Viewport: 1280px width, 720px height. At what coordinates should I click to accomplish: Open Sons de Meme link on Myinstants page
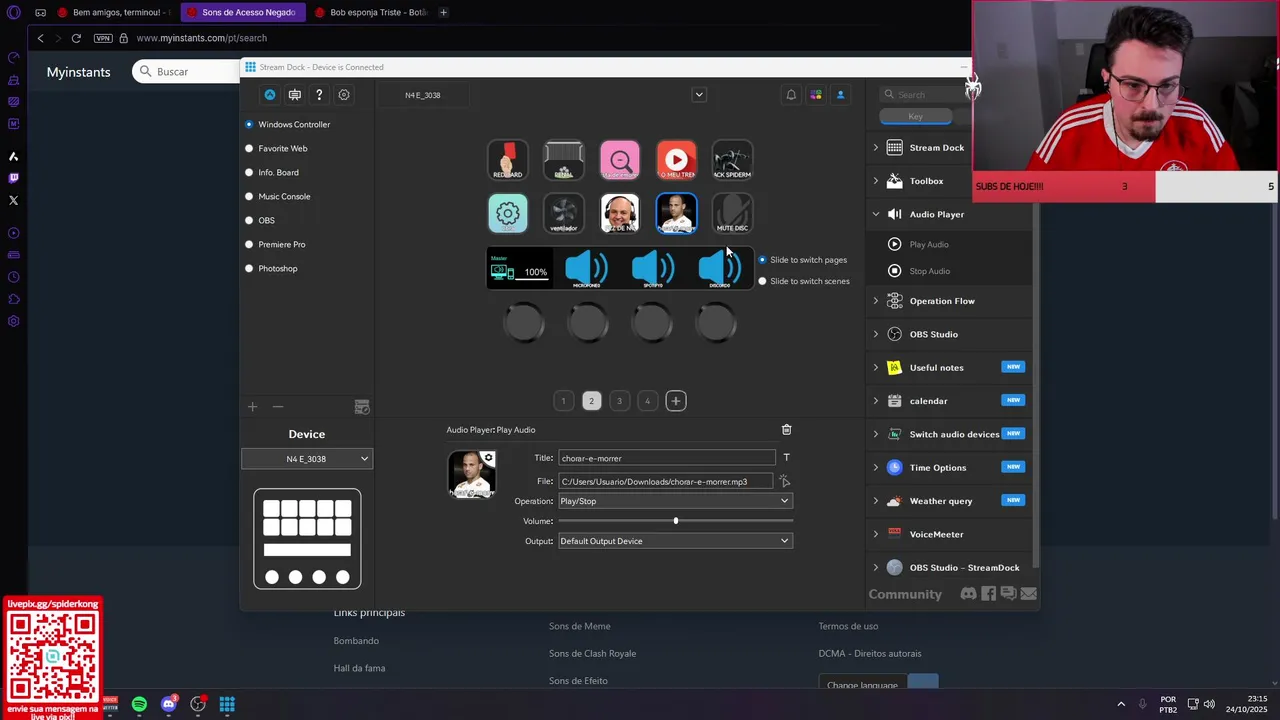point(579,626)
